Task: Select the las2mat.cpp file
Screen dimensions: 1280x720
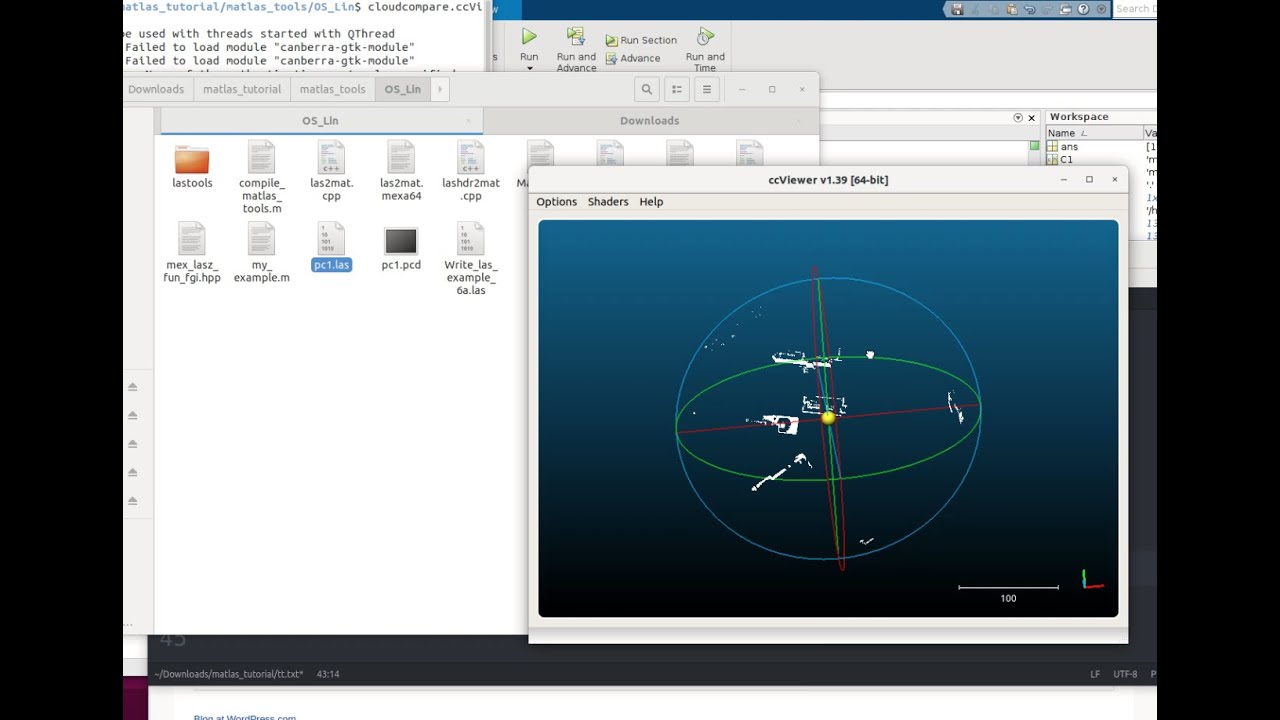Action: coord(331,171)
